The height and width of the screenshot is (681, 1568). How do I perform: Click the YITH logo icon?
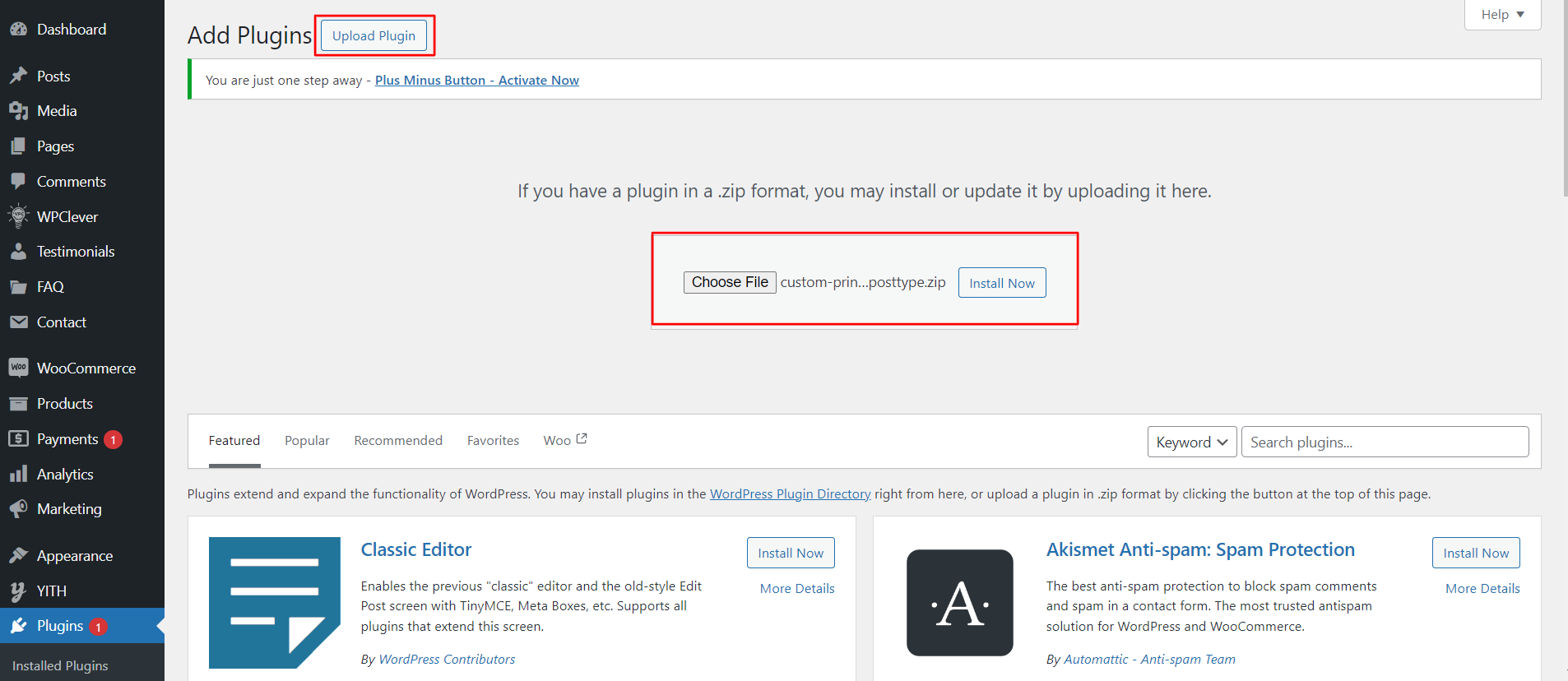18,591
